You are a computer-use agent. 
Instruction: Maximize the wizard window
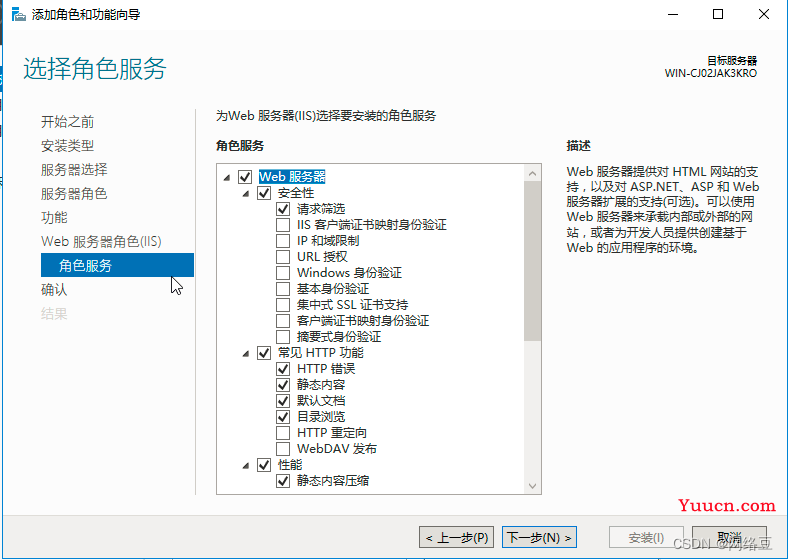pyautogui.click(x=718, y=14)
